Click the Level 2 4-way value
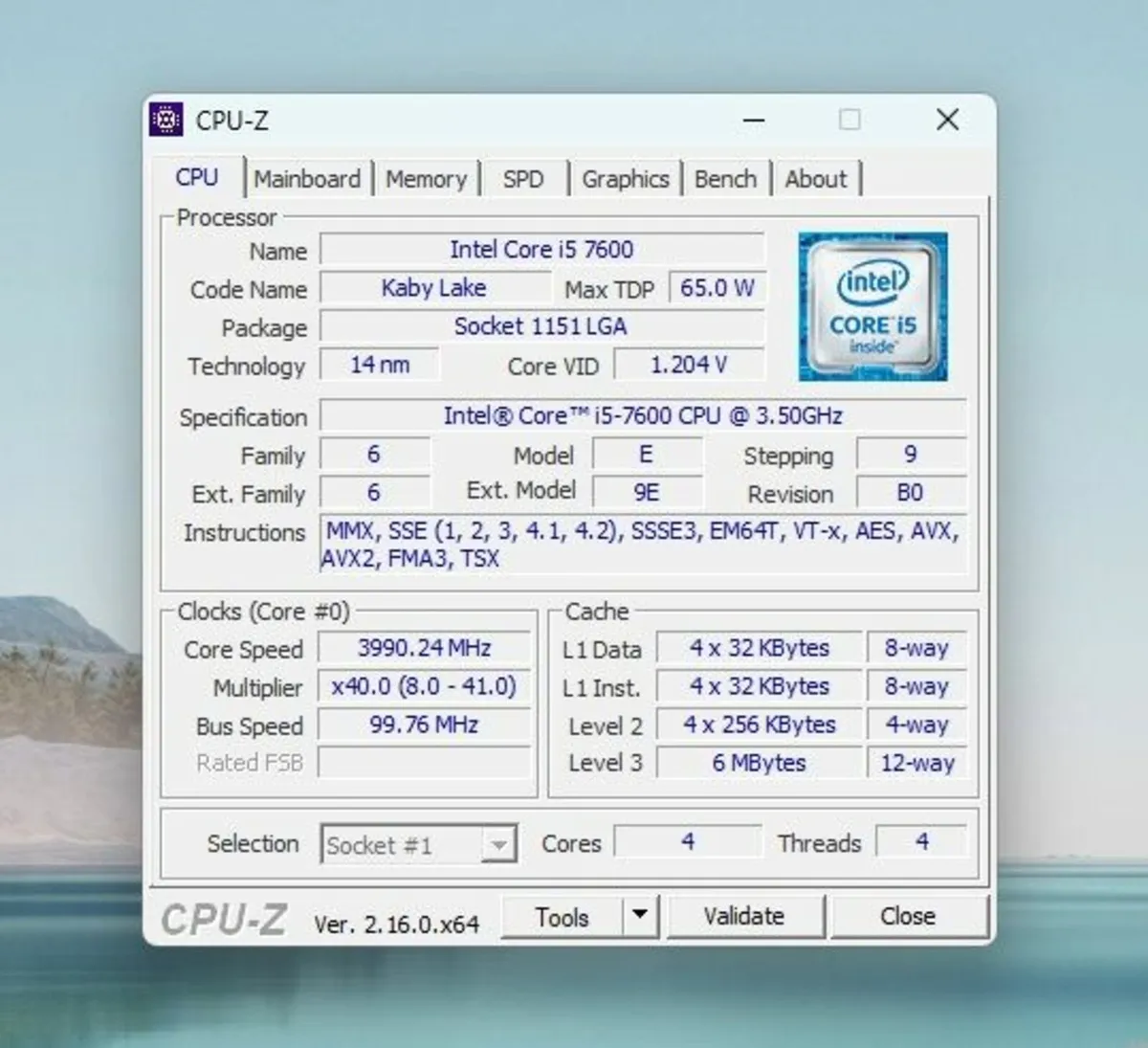The width and height of the screenshot is (1148, 1048). tap(916, 725)
